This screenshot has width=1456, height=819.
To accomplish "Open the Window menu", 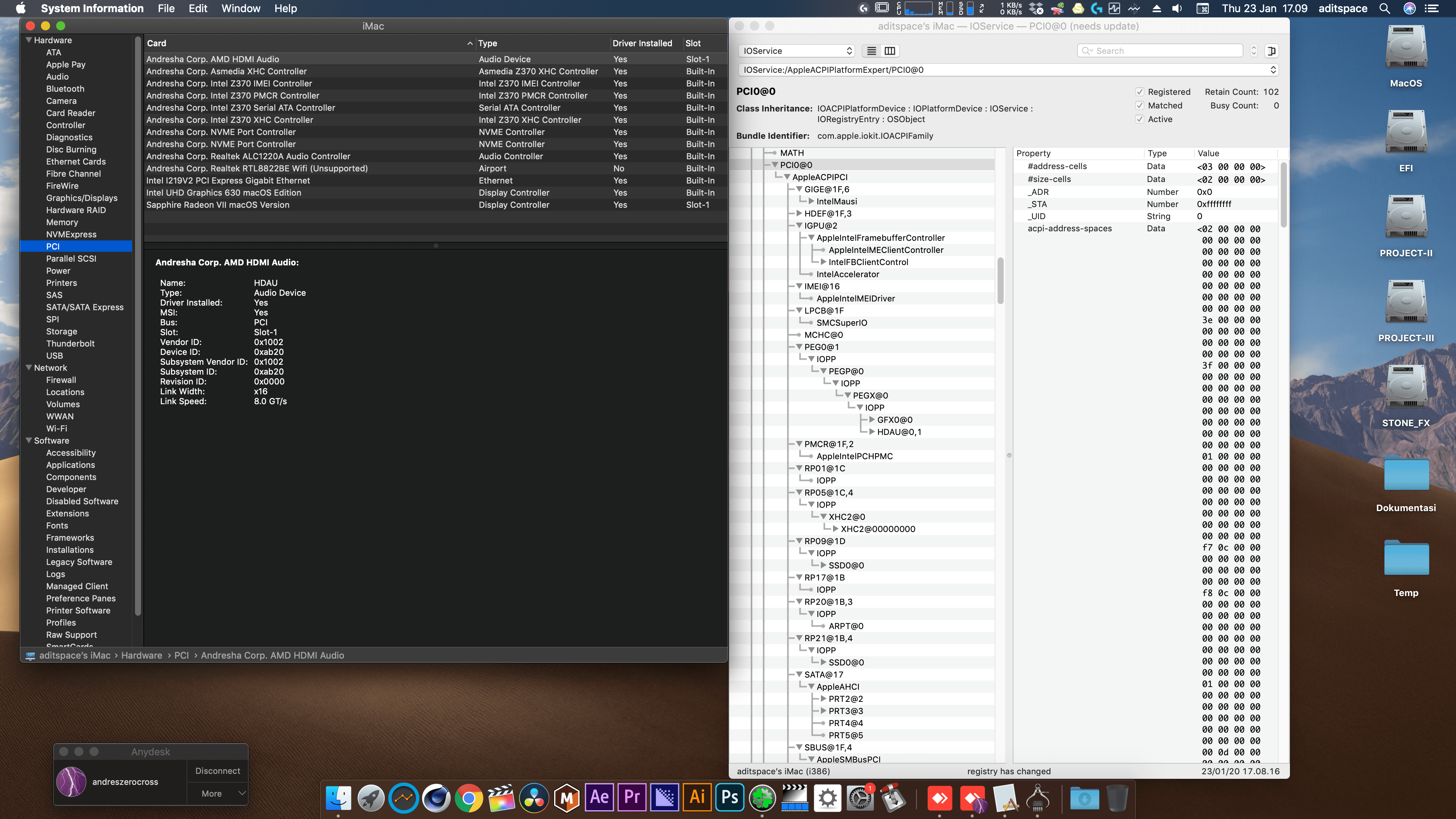I will [241, 8].
